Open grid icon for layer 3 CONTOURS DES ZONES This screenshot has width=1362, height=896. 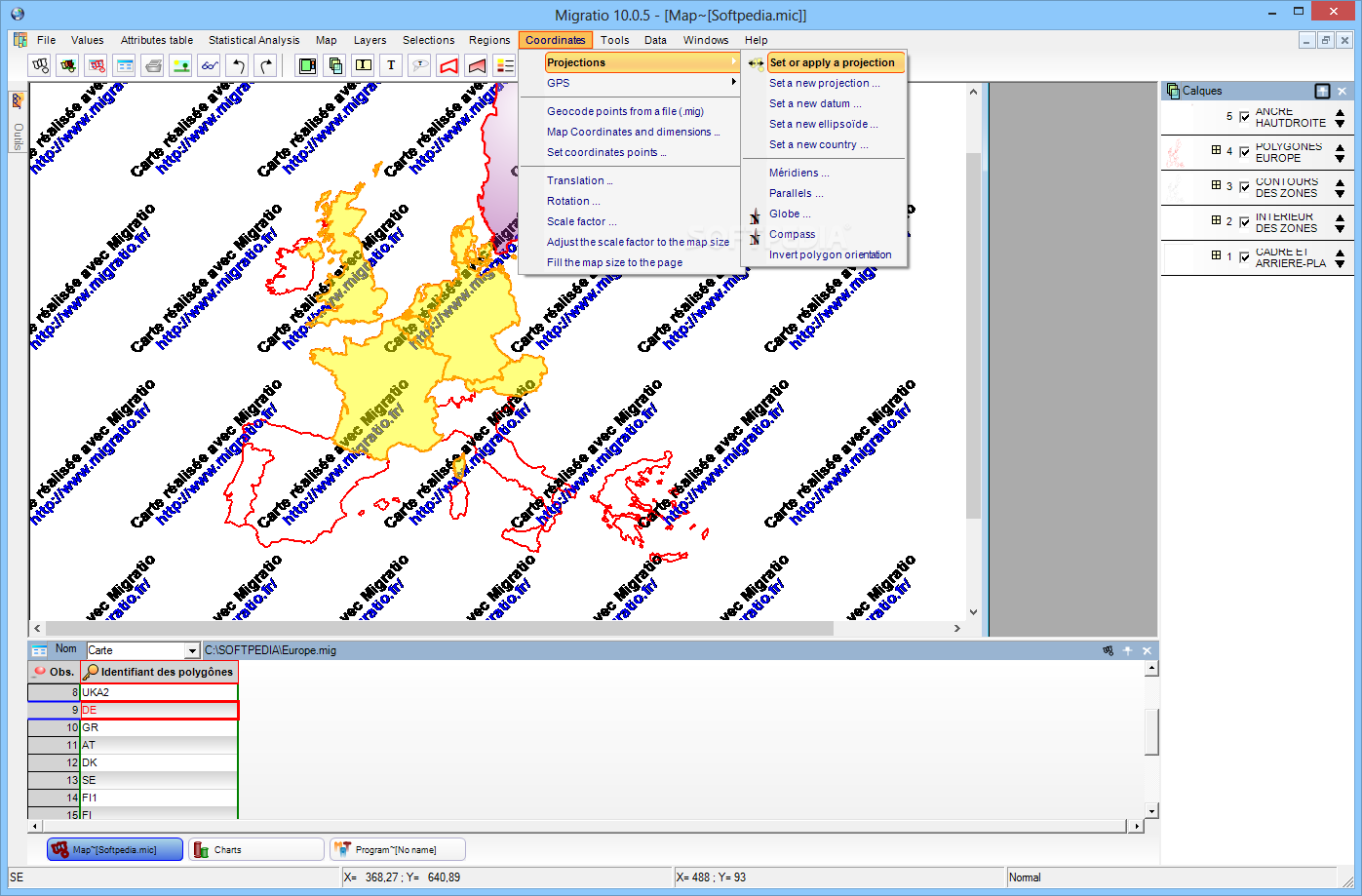[x=1217, y=185]
